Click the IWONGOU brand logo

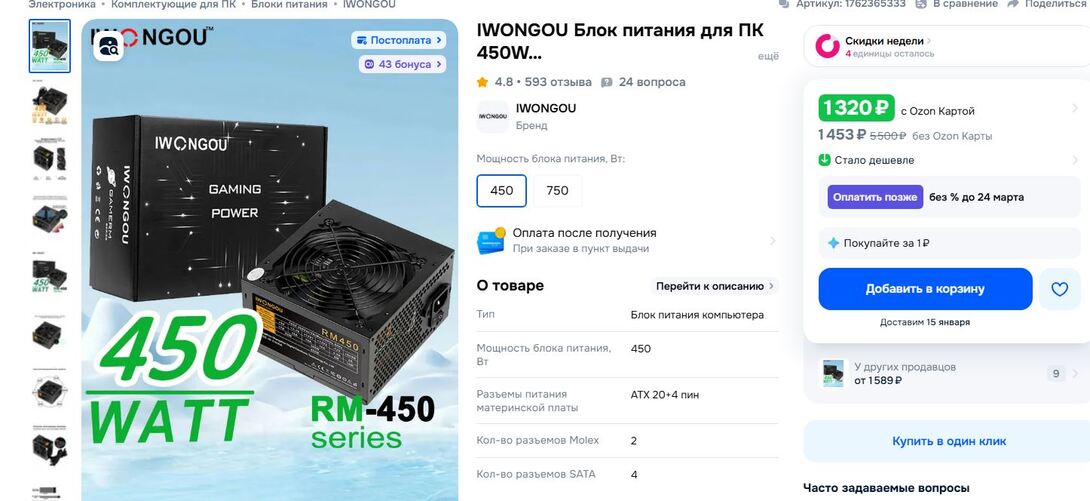coord(493,116)
